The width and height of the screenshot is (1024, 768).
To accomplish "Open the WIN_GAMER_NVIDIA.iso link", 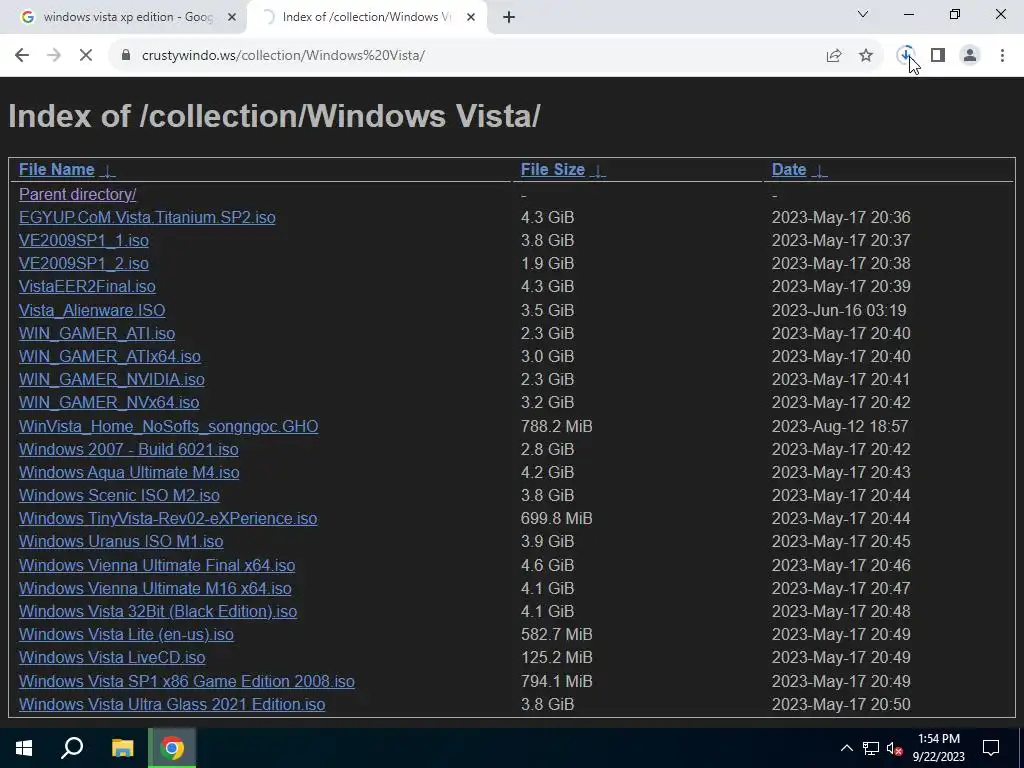I will 112,379.
